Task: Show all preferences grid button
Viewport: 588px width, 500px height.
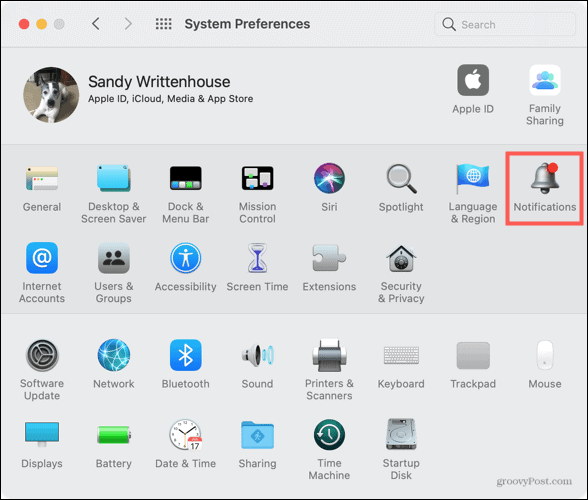Action: [164, 24]
